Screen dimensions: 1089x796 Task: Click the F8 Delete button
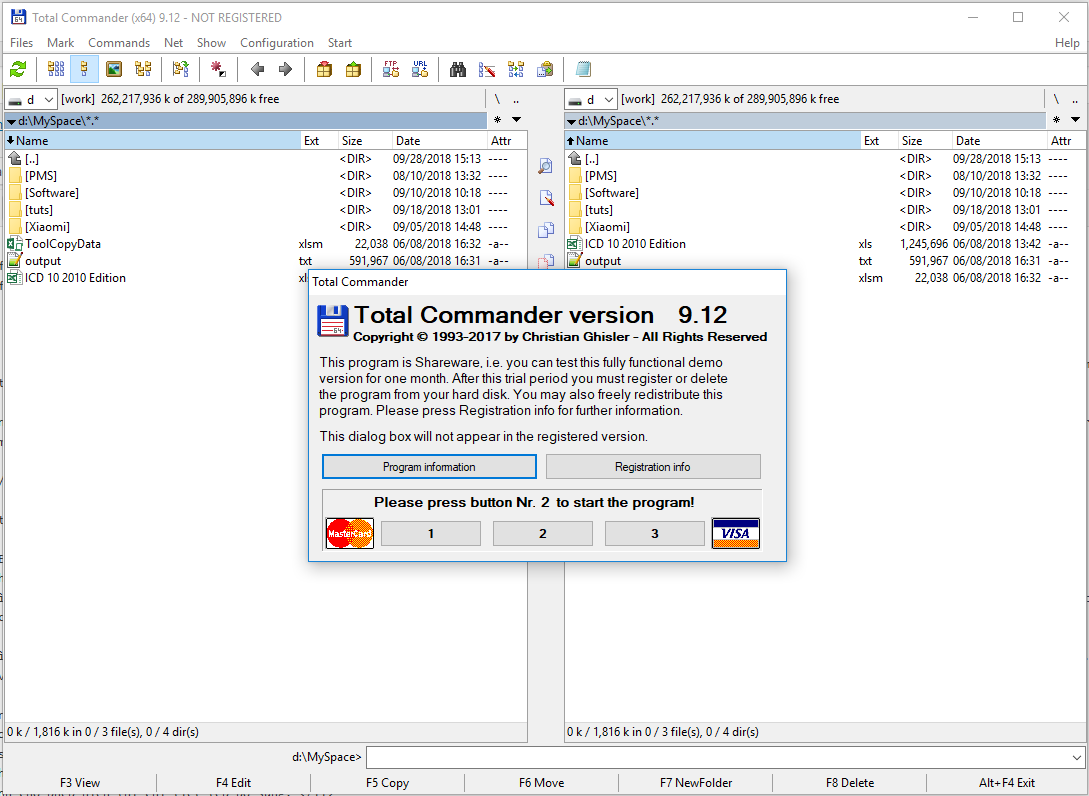coord(850,783)
